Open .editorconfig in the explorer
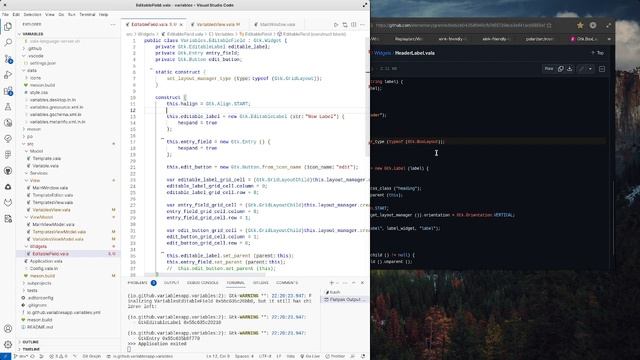 click(40, 298)
